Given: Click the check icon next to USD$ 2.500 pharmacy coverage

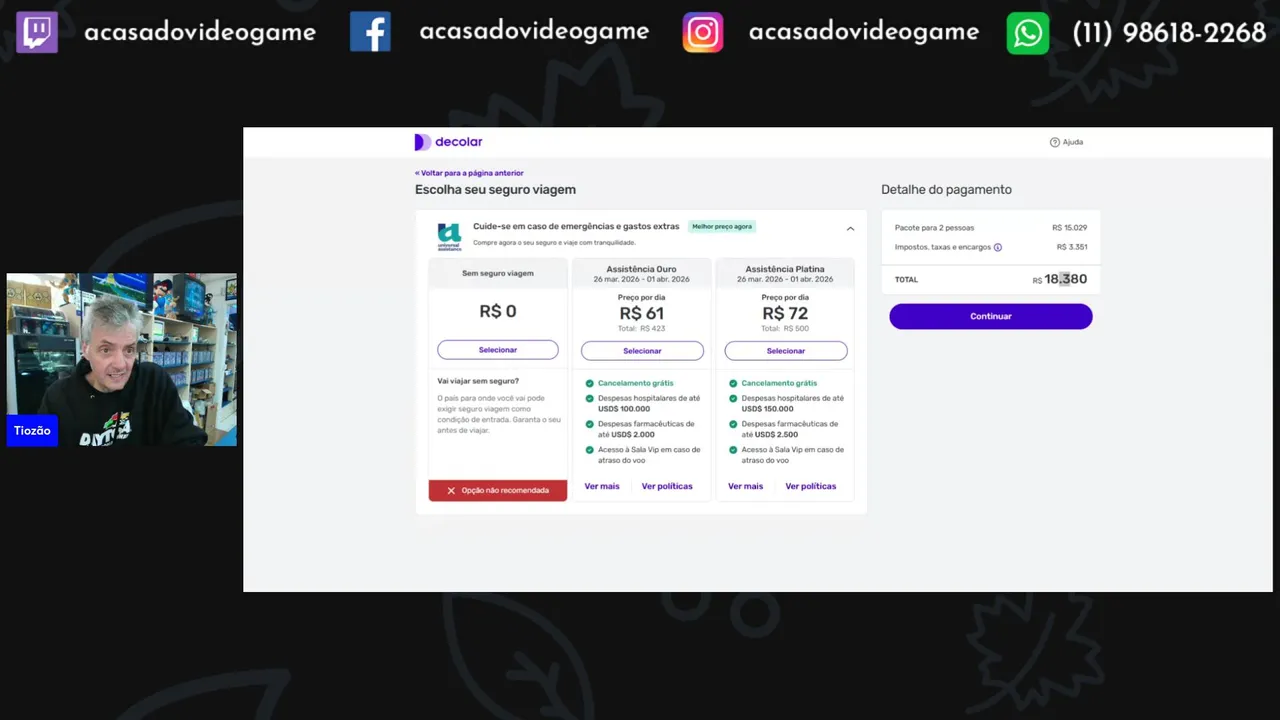Looking at the screenshot, I should [x=733, y=424].
